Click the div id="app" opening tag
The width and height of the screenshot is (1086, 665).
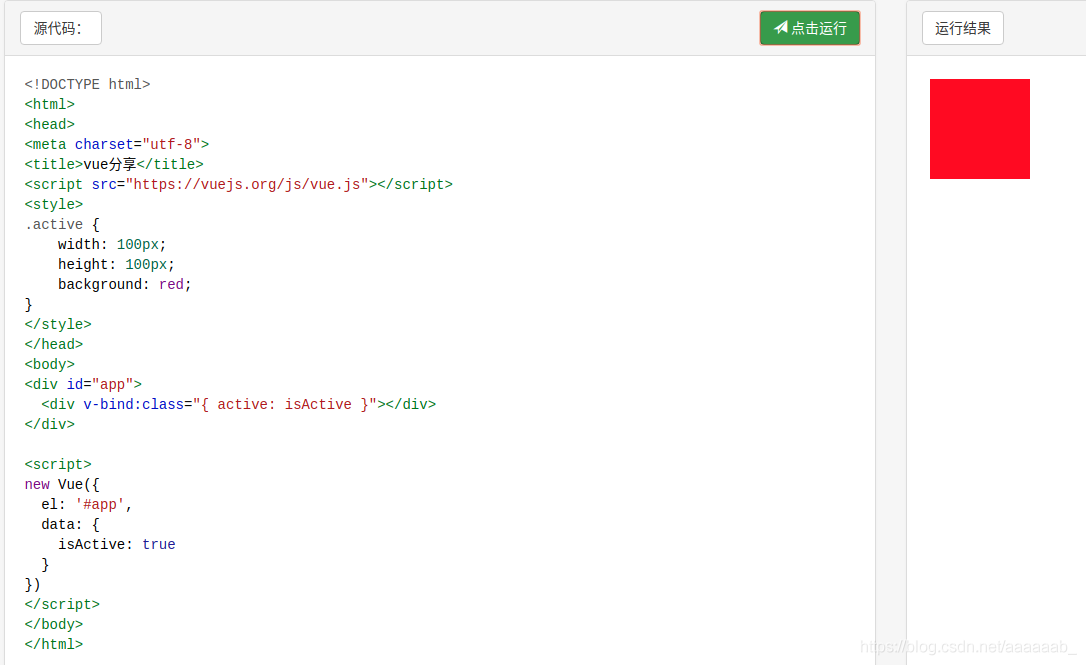83,384
